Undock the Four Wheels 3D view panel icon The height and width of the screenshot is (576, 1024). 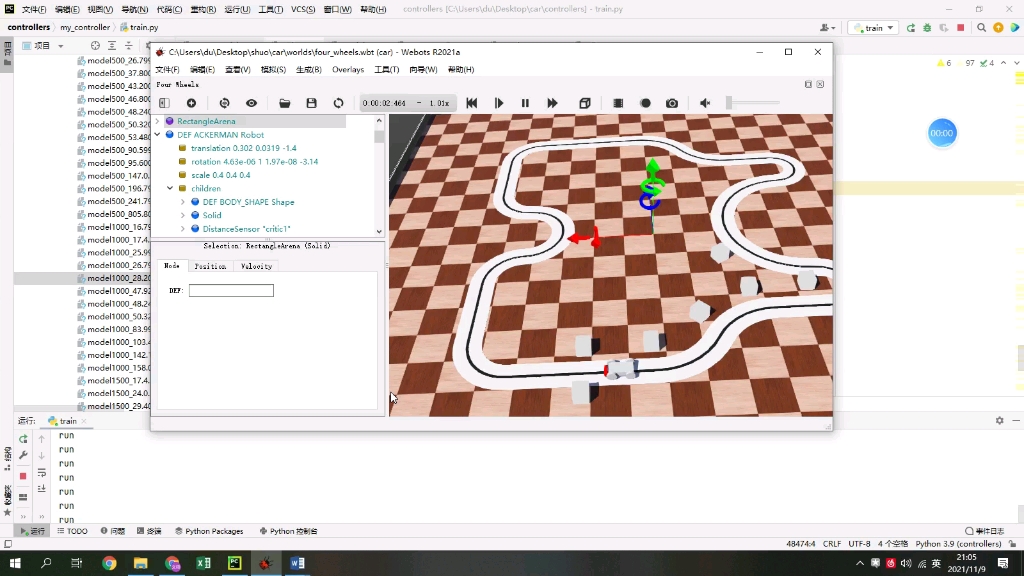click(x=808, y=84)
